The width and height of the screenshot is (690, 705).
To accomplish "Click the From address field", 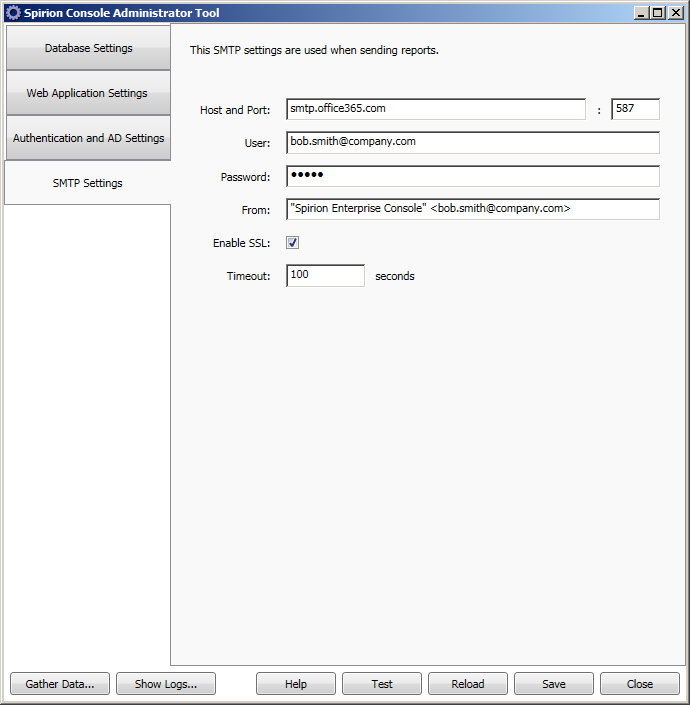I will (472, 210).
